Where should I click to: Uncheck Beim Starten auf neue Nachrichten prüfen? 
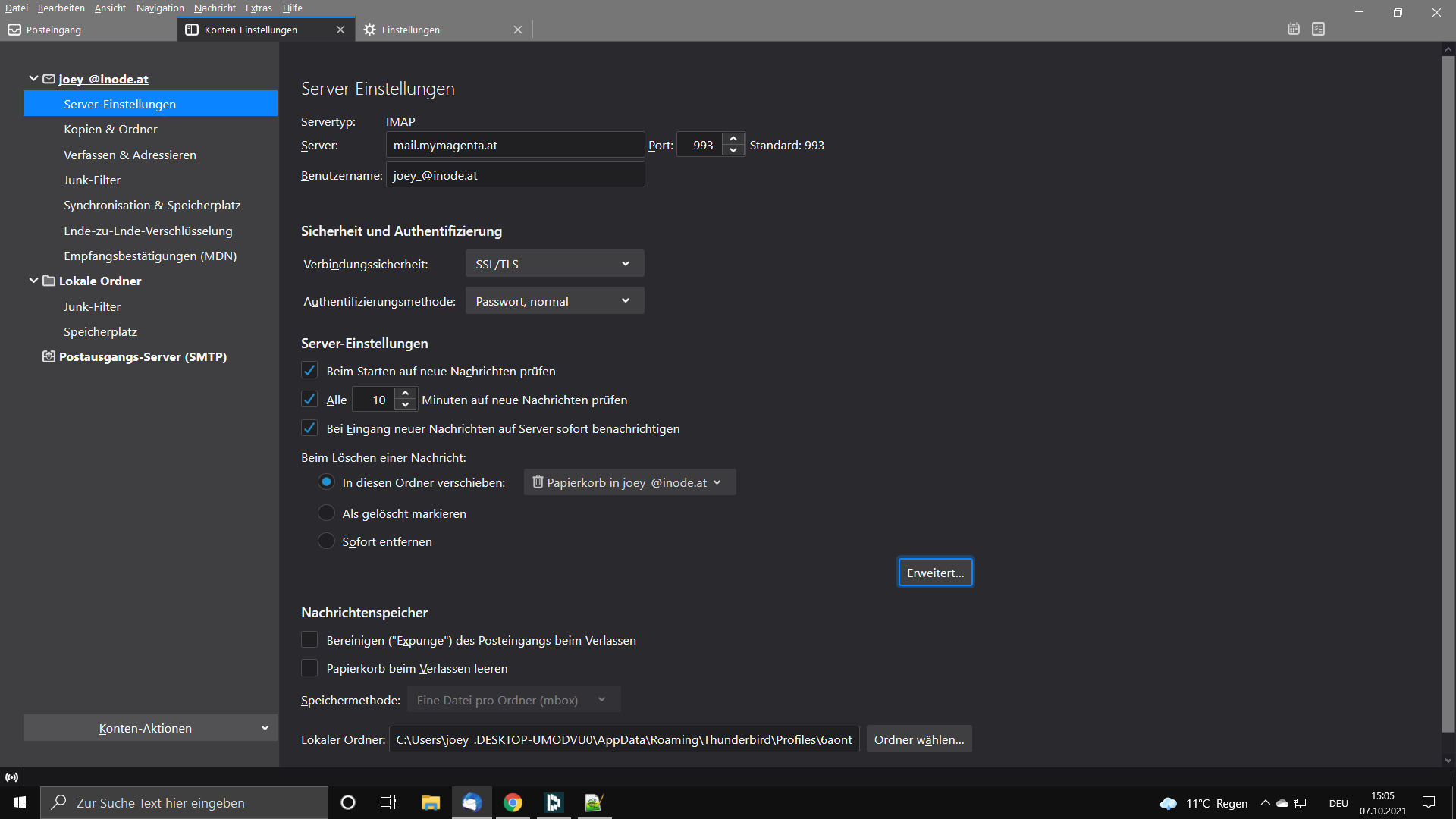[309, 371]
